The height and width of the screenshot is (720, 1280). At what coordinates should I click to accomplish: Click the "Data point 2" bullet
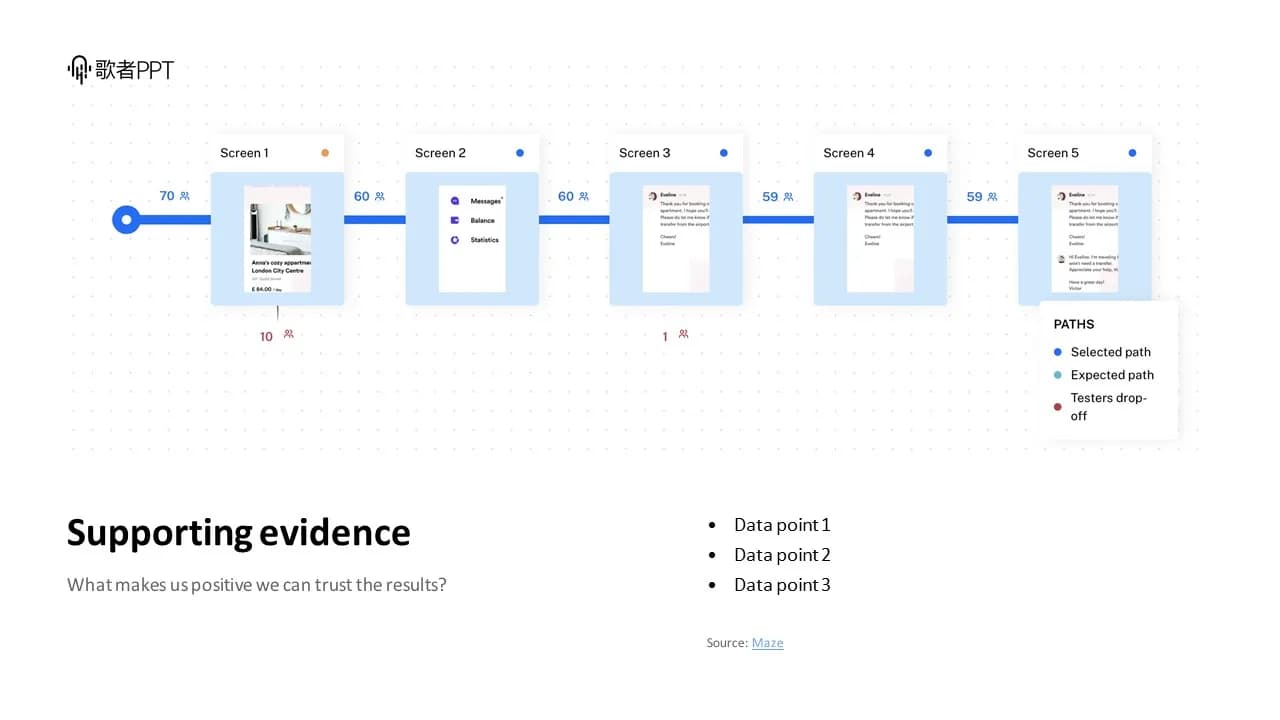coord(782,555)
